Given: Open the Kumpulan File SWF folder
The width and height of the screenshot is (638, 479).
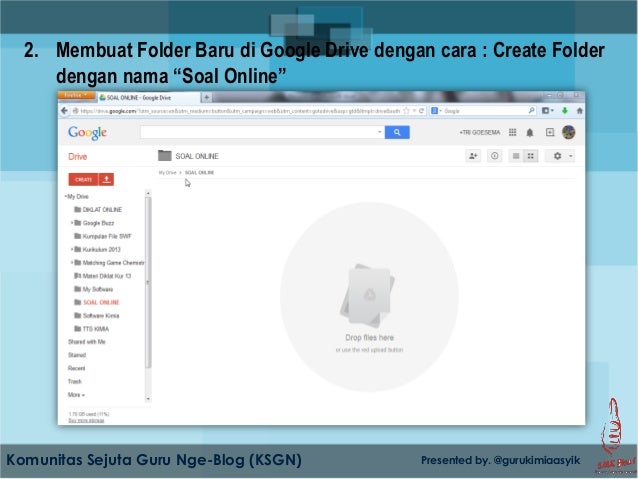Looking at the screenshot, I should coord(107,236).
